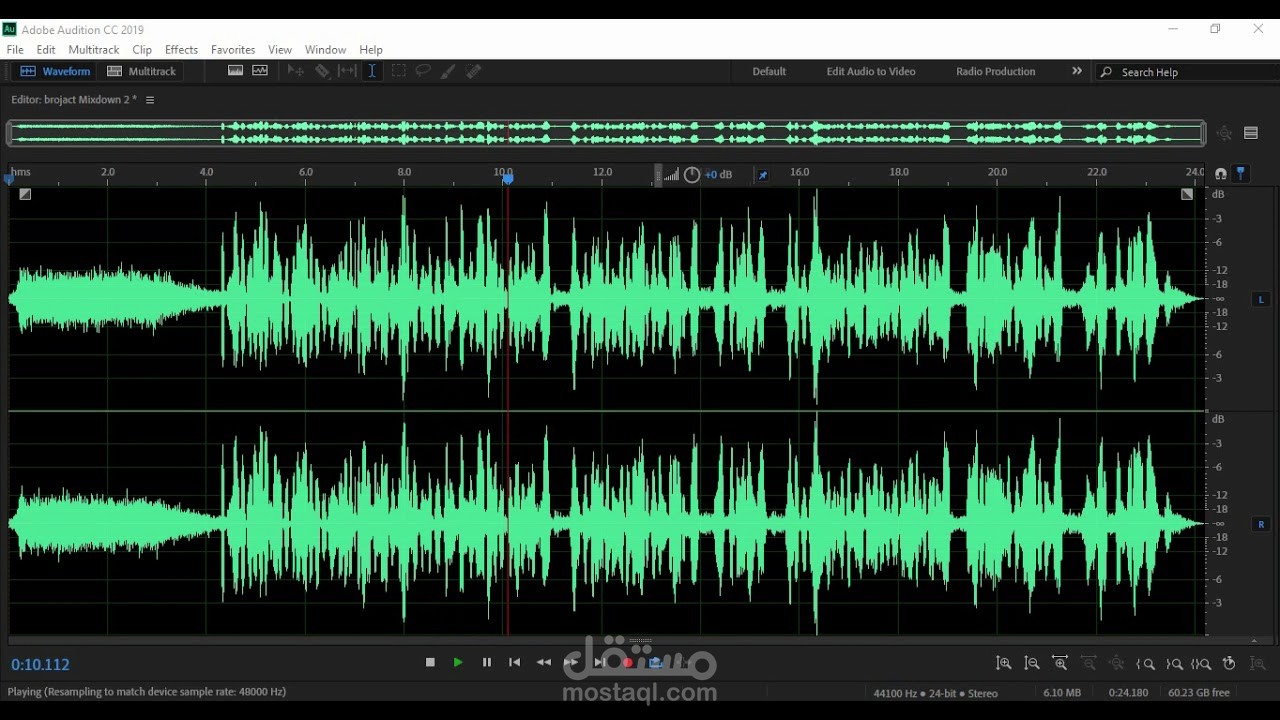Open the Favorites menu
Image resolution: width=1280 pixels, height=720 pixels.
(x=233, y=50)
